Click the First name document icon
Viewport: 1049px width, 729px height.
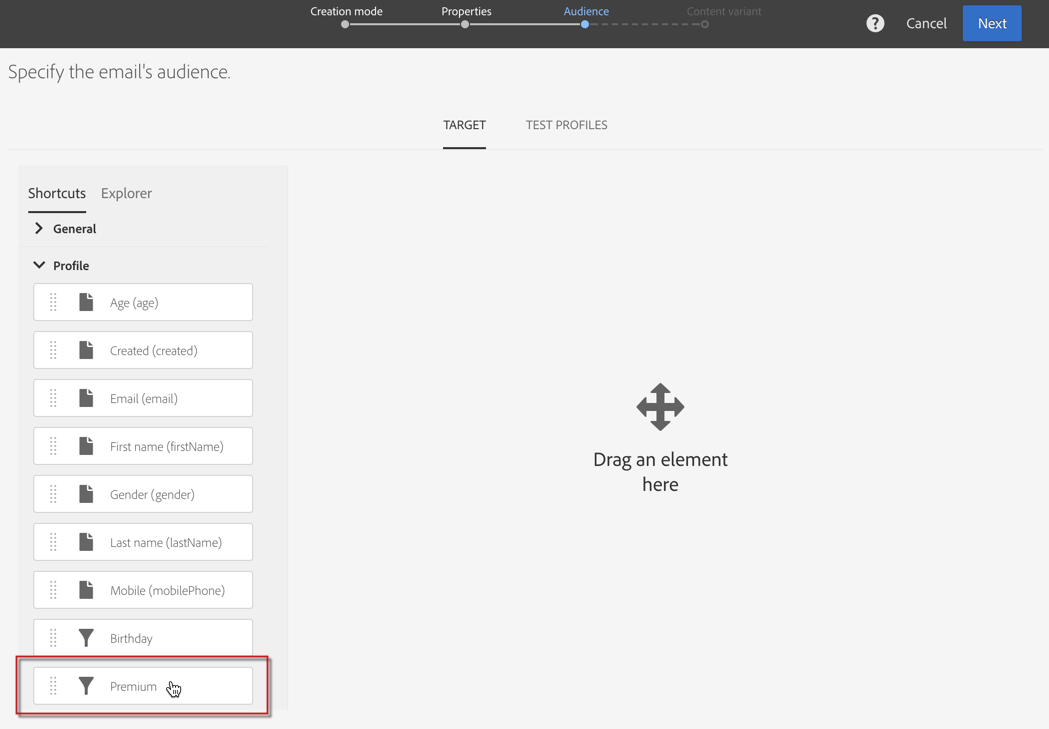tap(86, 446)
